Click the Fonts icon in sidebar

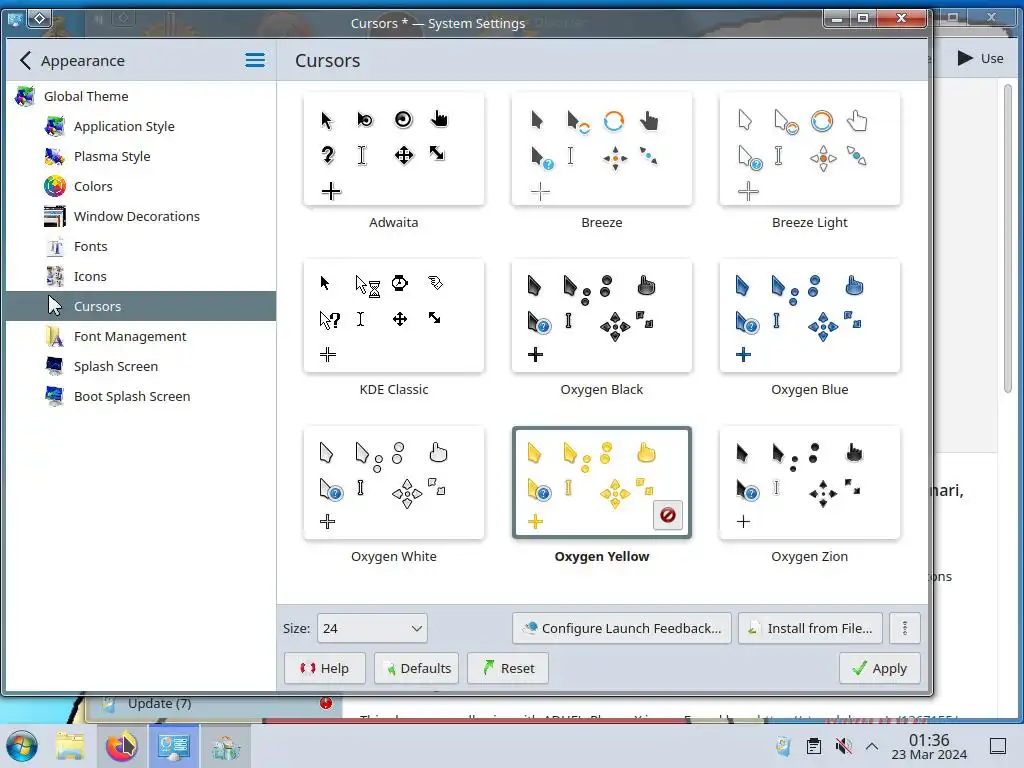click(55, 246)
